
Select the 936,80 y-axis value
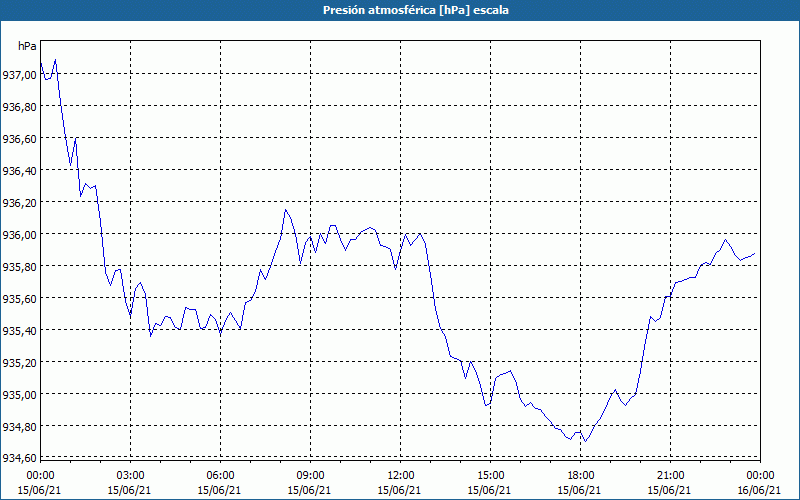[19, 107]
